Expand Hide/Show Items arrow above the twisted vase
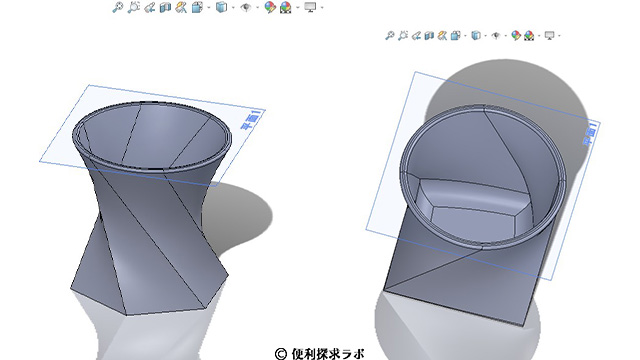 tap(258, 7)
